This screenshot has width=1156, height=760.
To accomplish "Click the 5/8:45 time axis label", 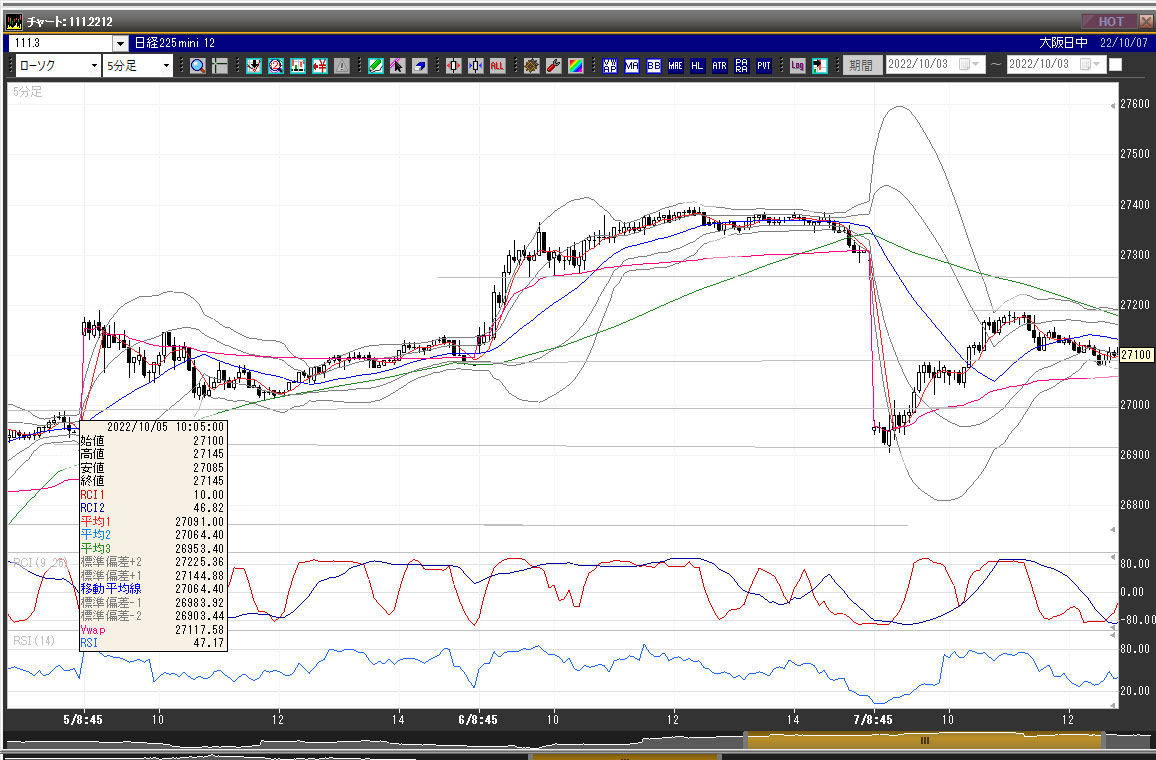I will click(x=83, y=719).
